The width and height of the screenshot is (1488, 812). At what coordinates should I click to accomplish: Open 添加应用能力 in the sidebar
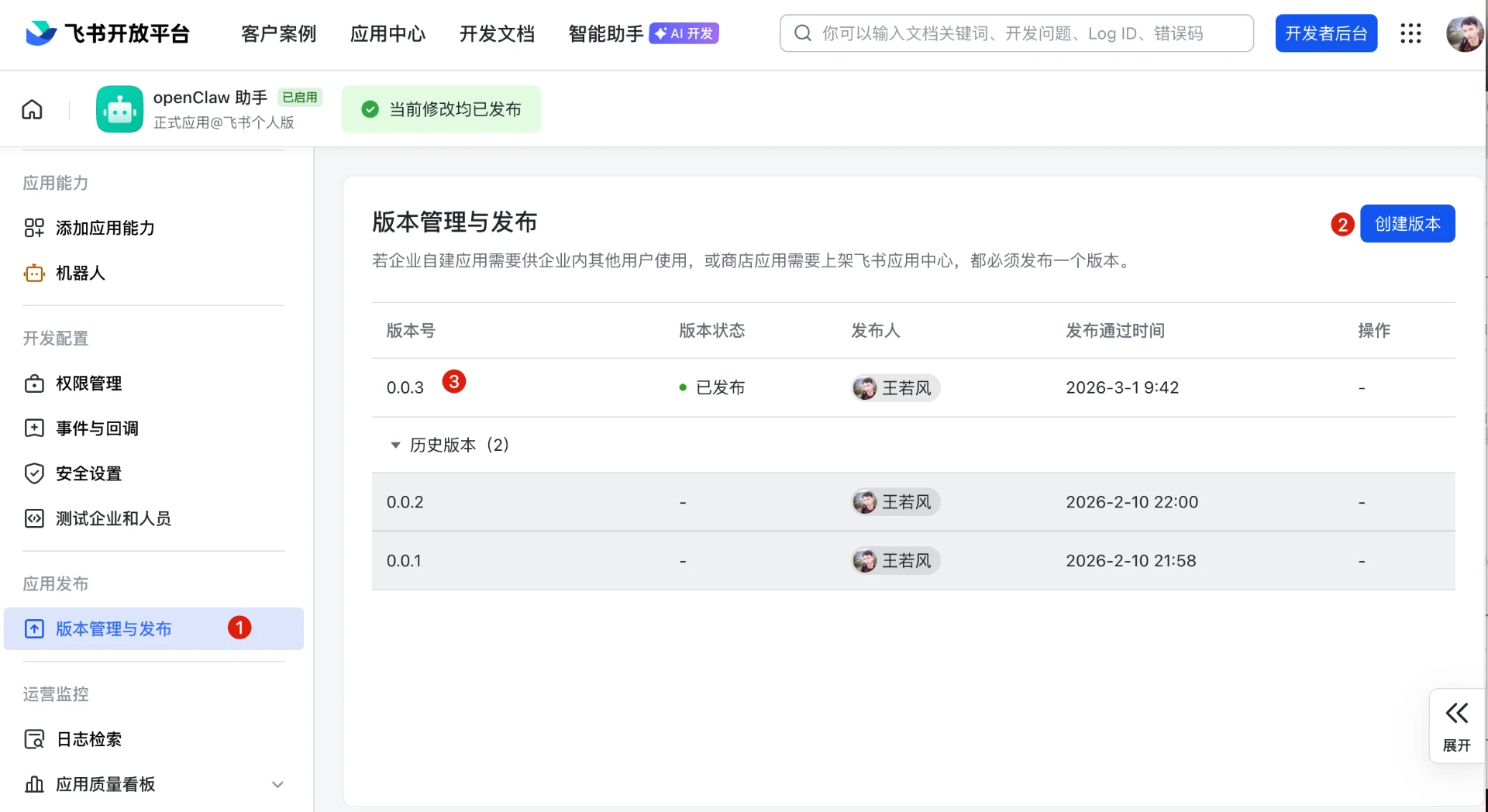click(105, 228)
